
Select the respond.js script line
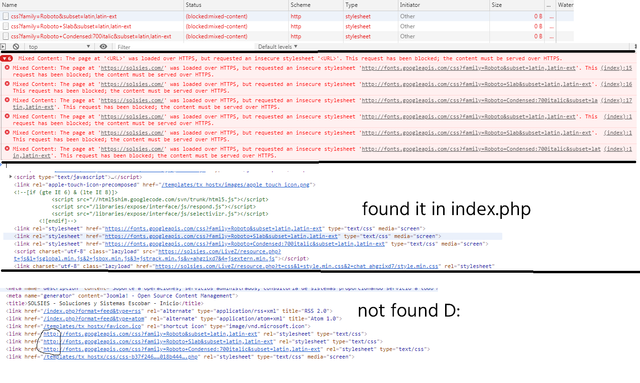[153, 207]
